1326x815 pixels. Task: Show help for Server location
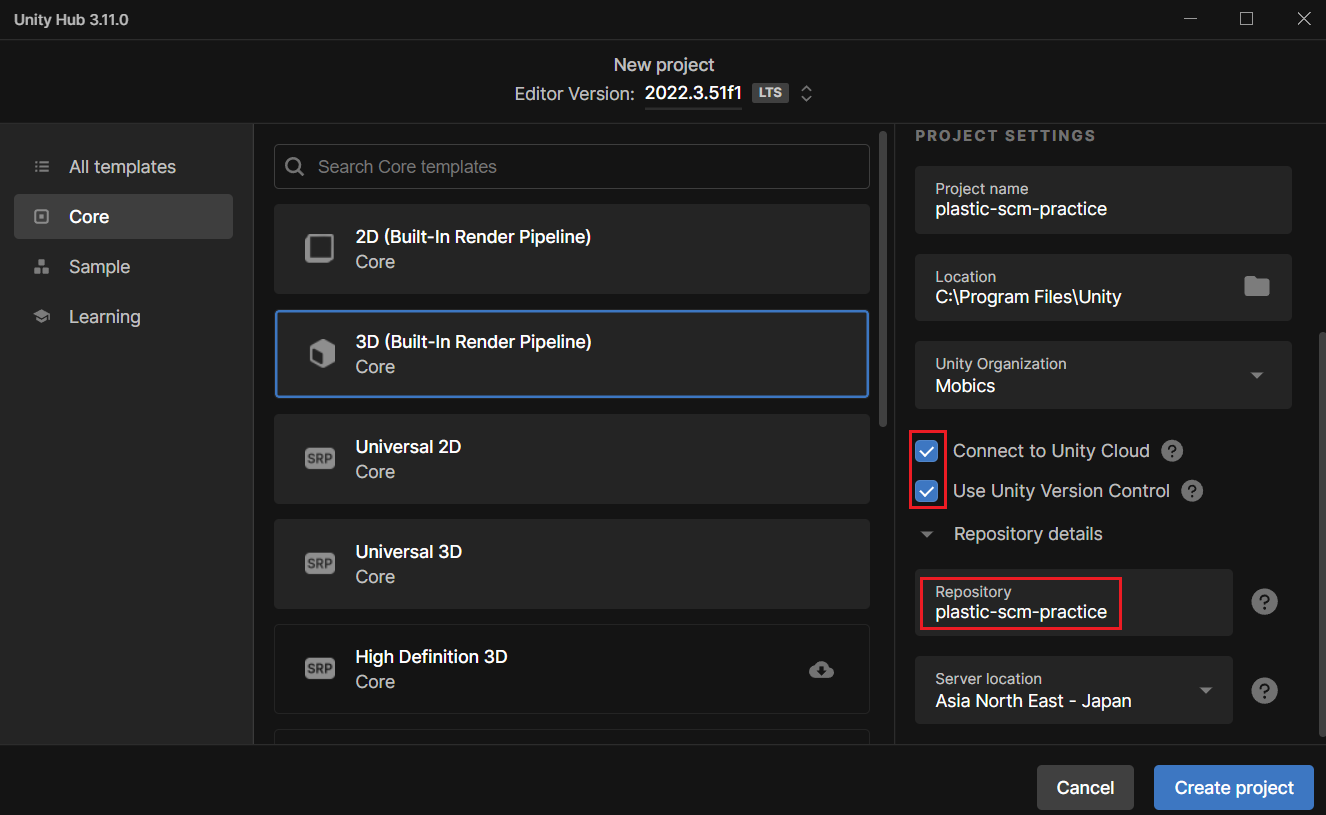coord(1265,691)
